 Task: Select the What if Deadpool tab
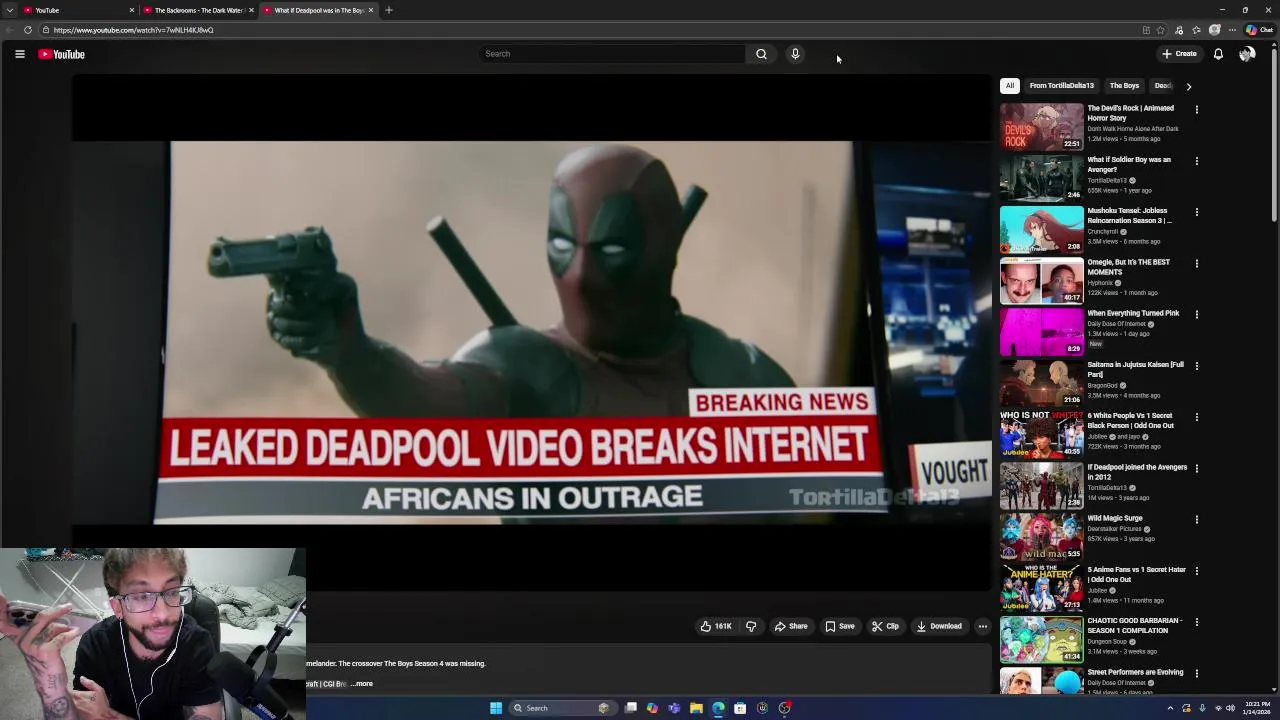318,10
